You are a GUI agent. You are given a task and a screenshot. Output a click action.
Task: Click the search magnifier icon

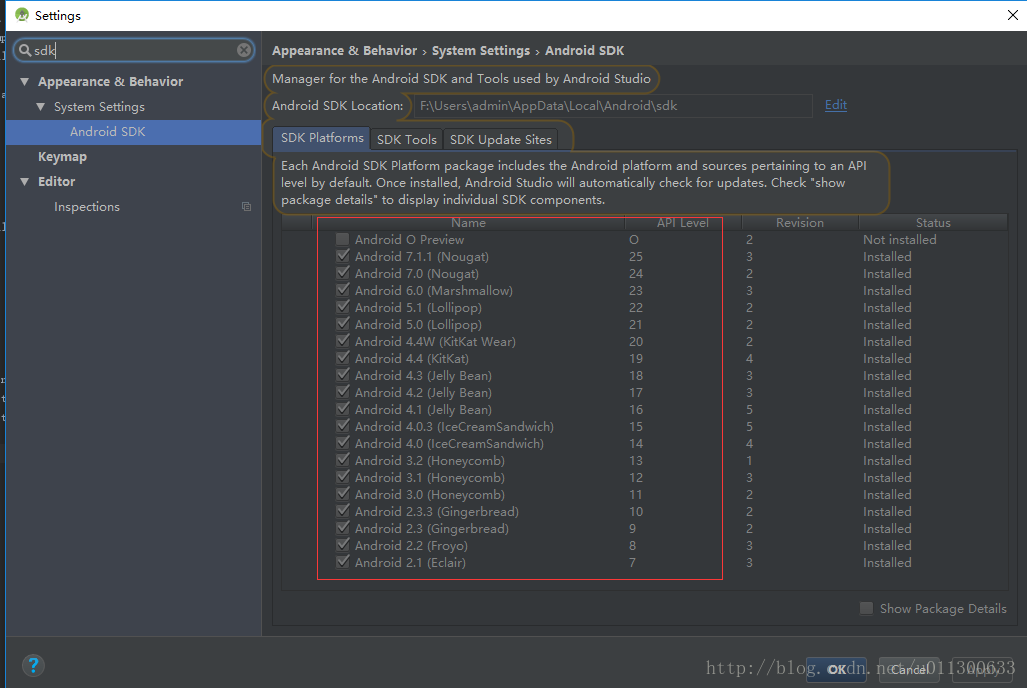[25, 50]
